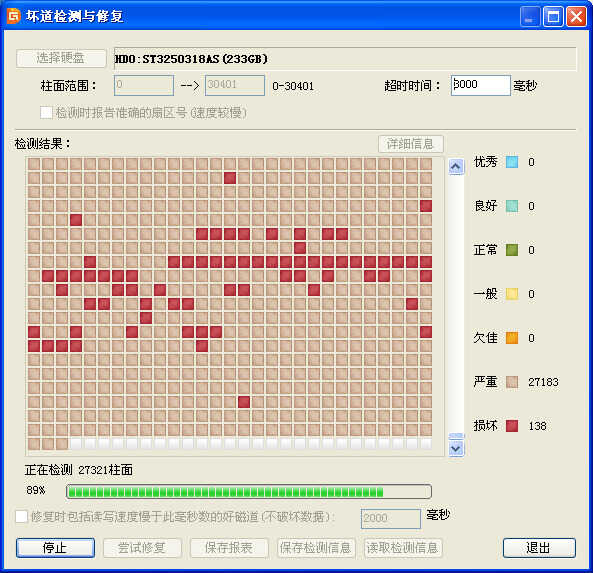The height and width of the screenshot is (573, 593).
Task: Click the scroll down arrow of result grid
Action: coord(456,449)
